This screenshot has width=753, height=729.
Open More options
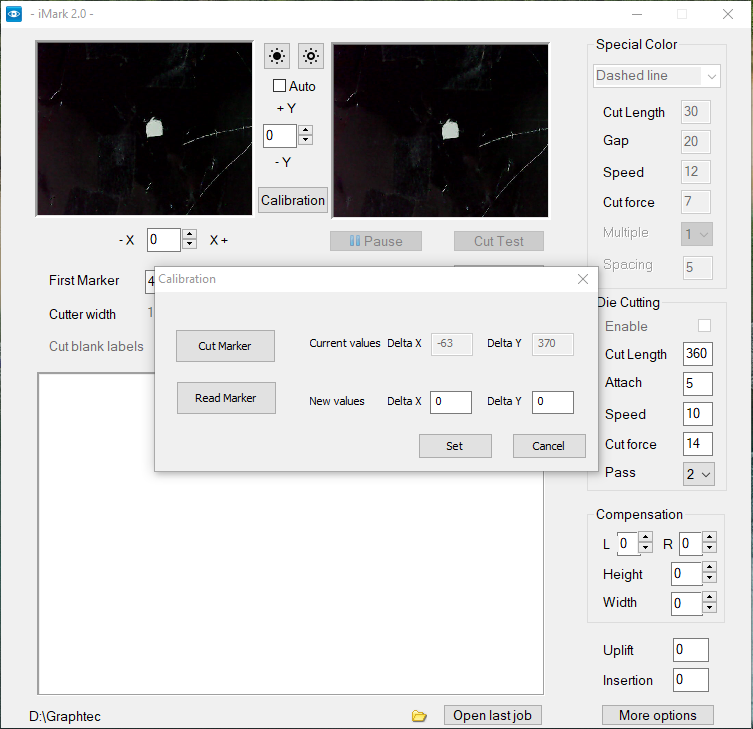657,715
